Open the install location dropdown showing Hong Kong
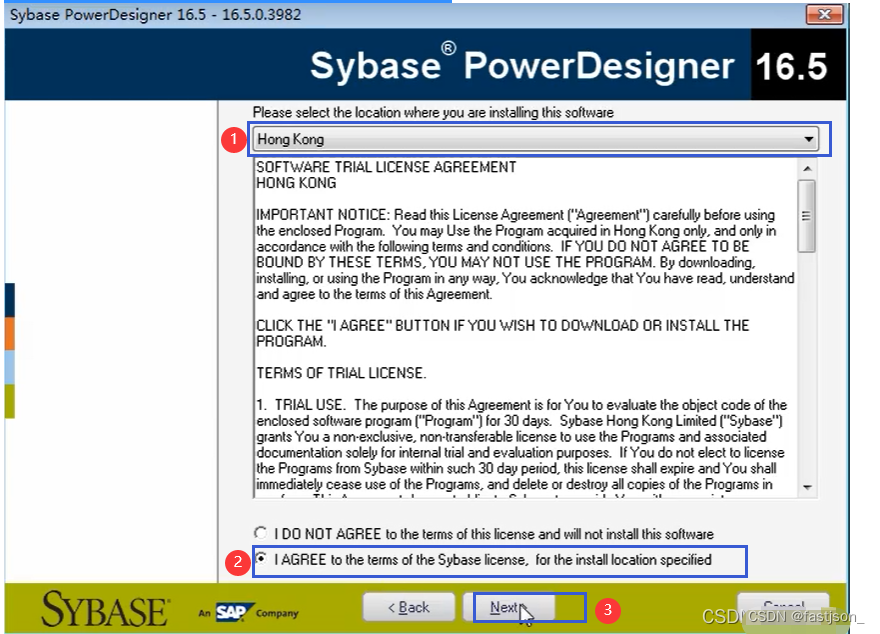Viewport: 880px width, 634px height. 535,139
